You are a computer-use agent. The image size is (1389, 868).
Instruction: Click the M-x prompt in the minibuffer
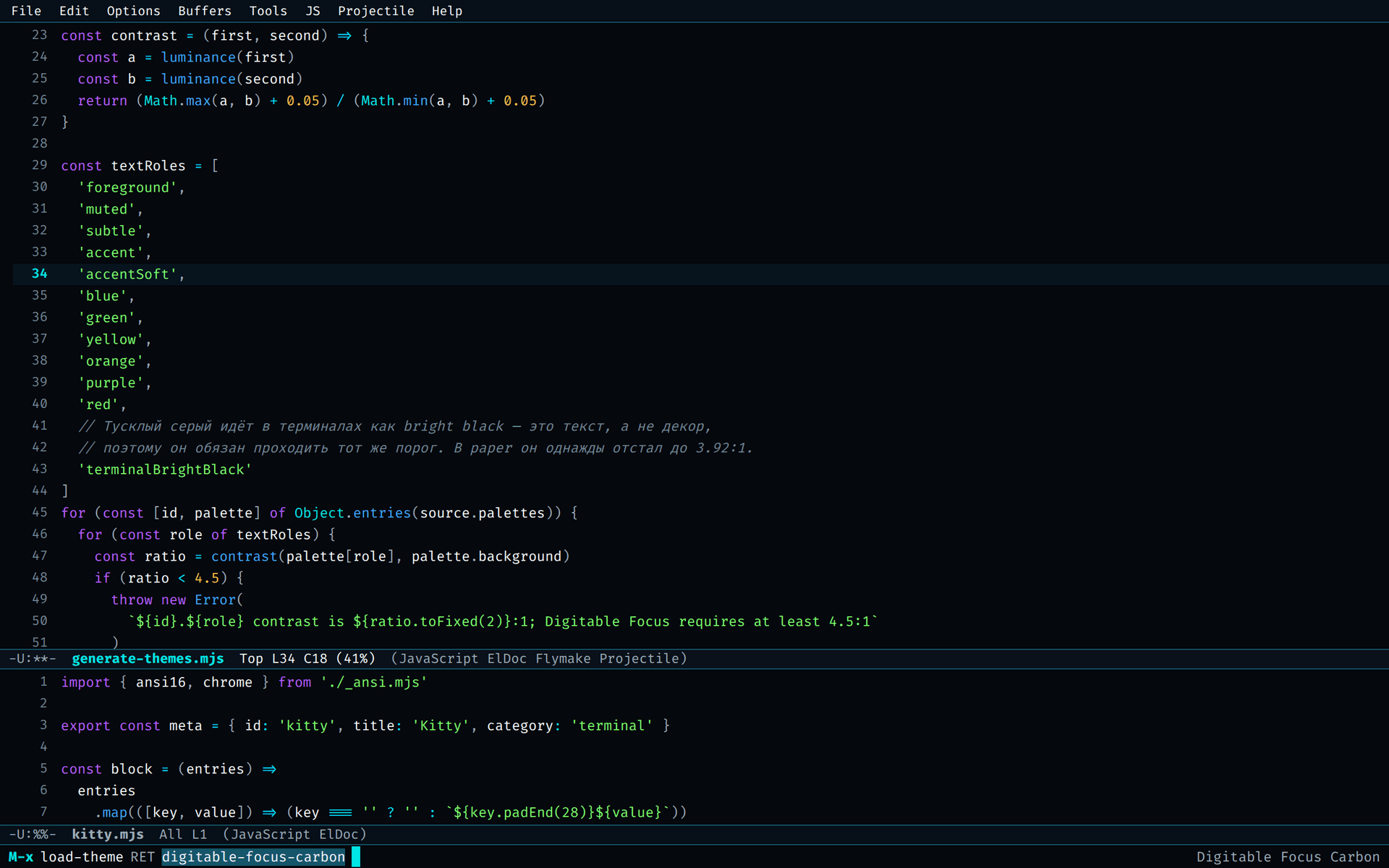click(x=21, y=857)
